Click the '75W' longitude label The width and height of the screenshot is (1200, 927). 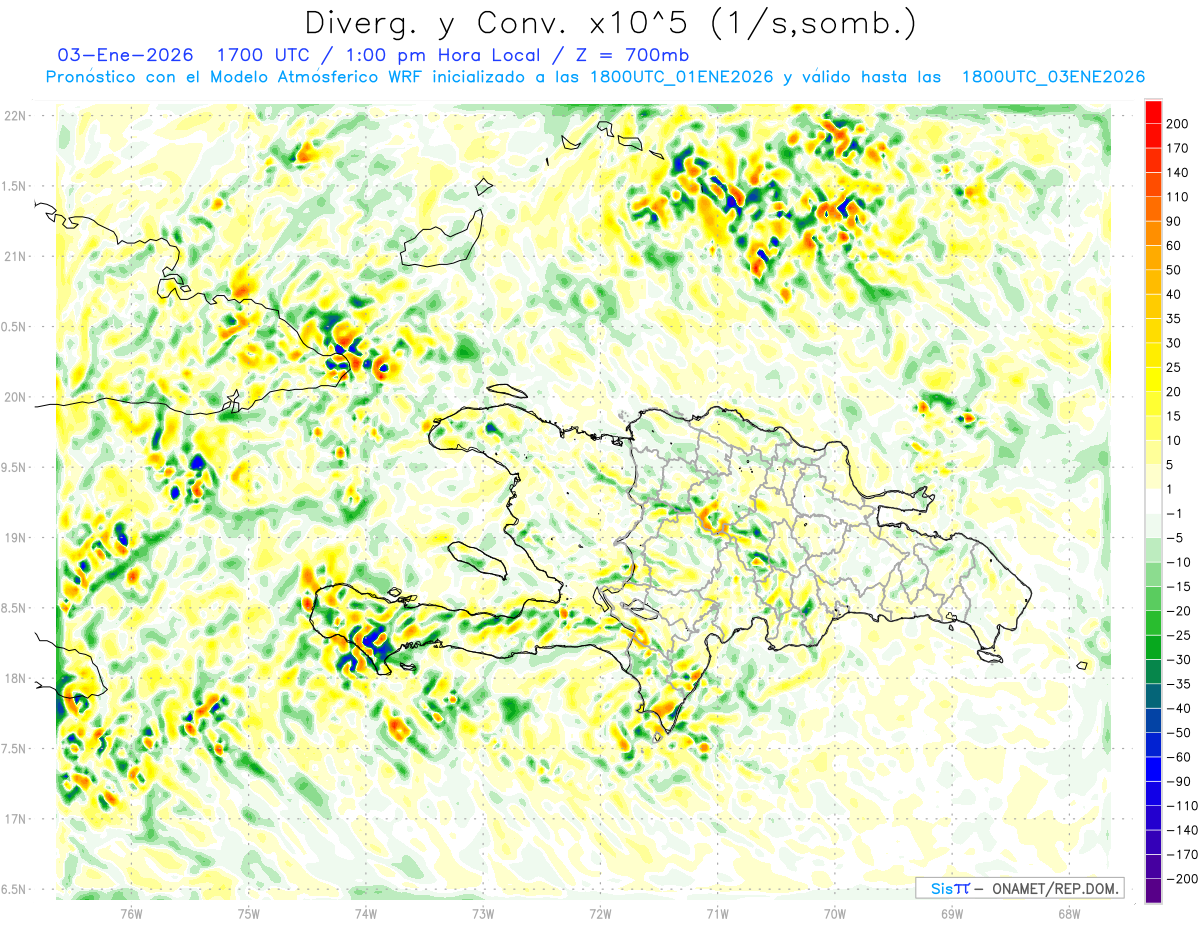click(249, 913)
